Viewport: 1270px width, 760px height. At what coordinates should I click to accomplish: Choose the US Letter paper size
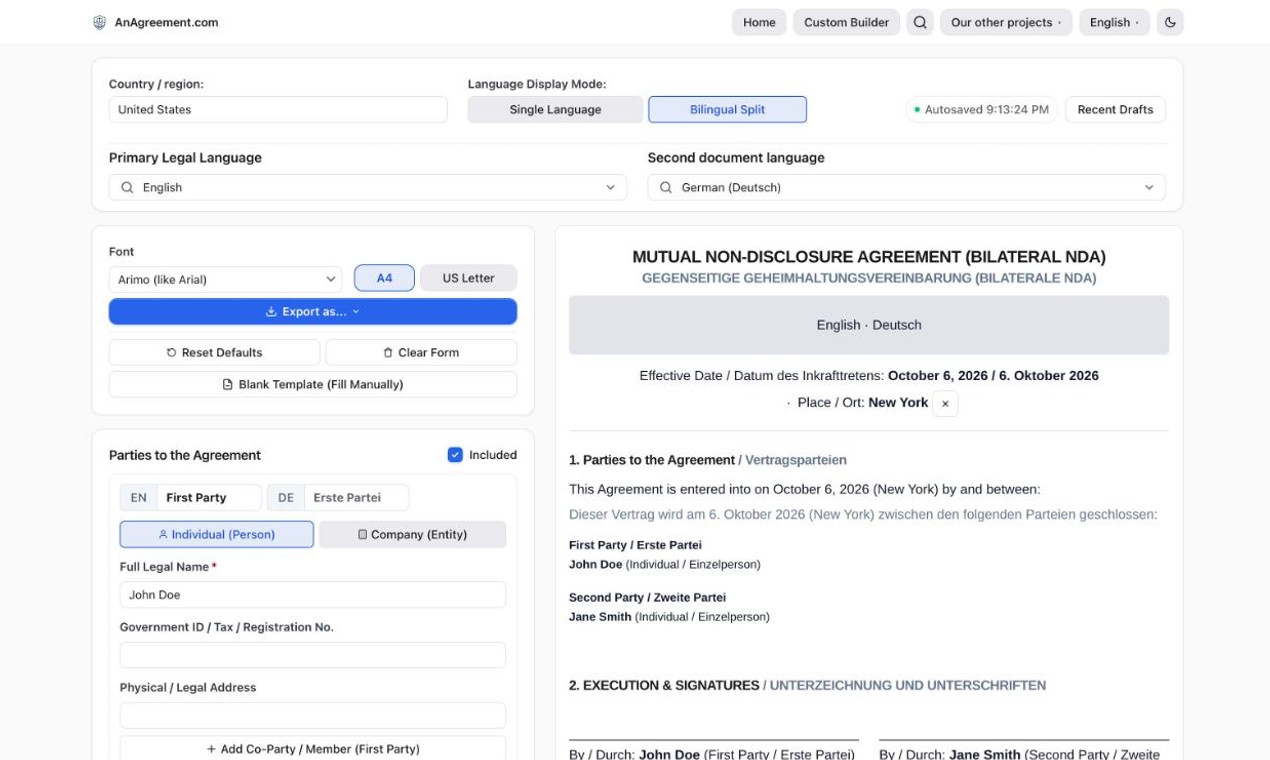[x=468, y=278]
